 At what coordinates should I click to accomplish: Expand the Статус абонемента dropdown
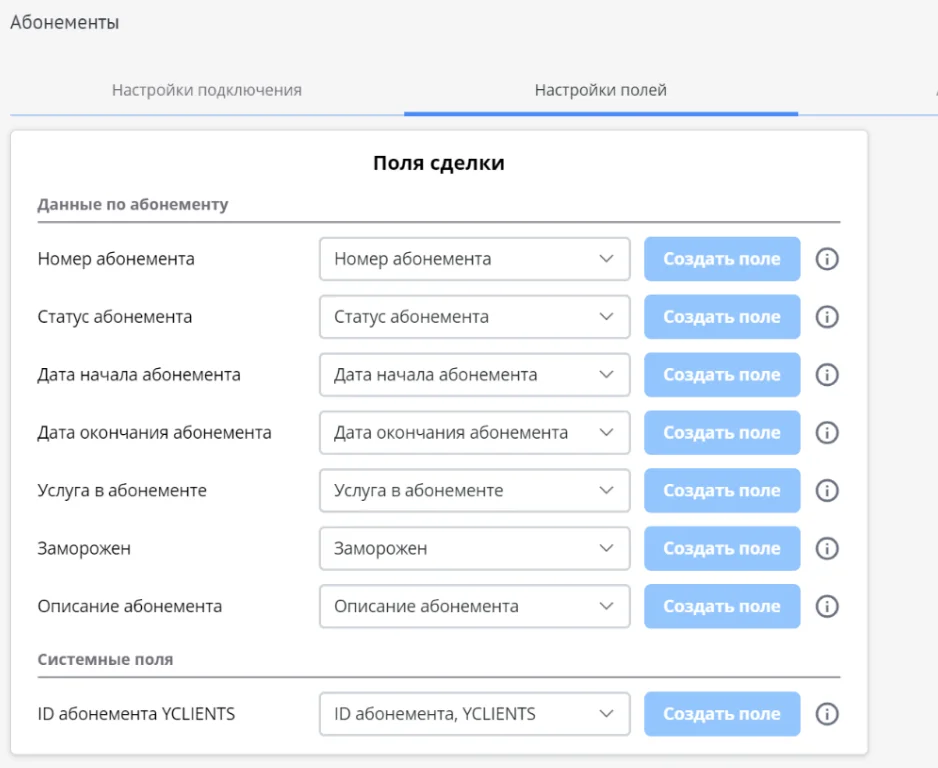tap(474, 317)
